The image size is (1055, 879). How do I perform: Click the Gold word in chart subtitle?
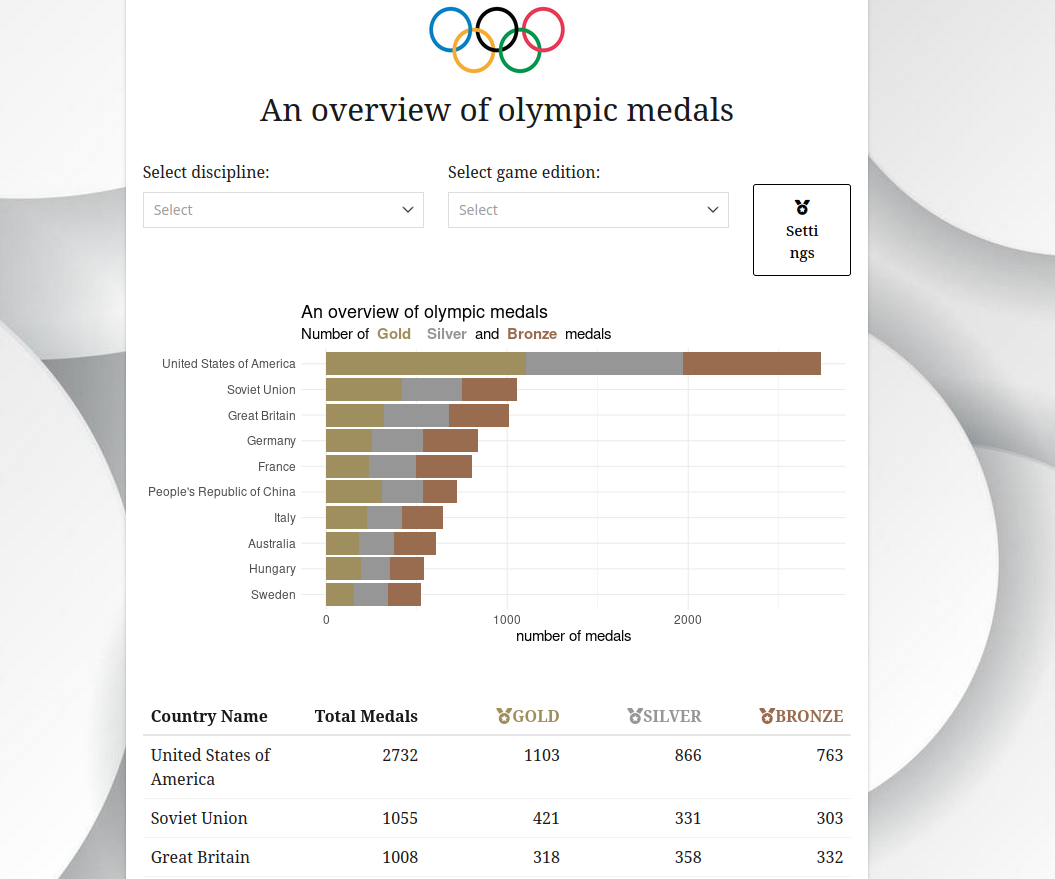pyautogui.click(x=394, y=334)
